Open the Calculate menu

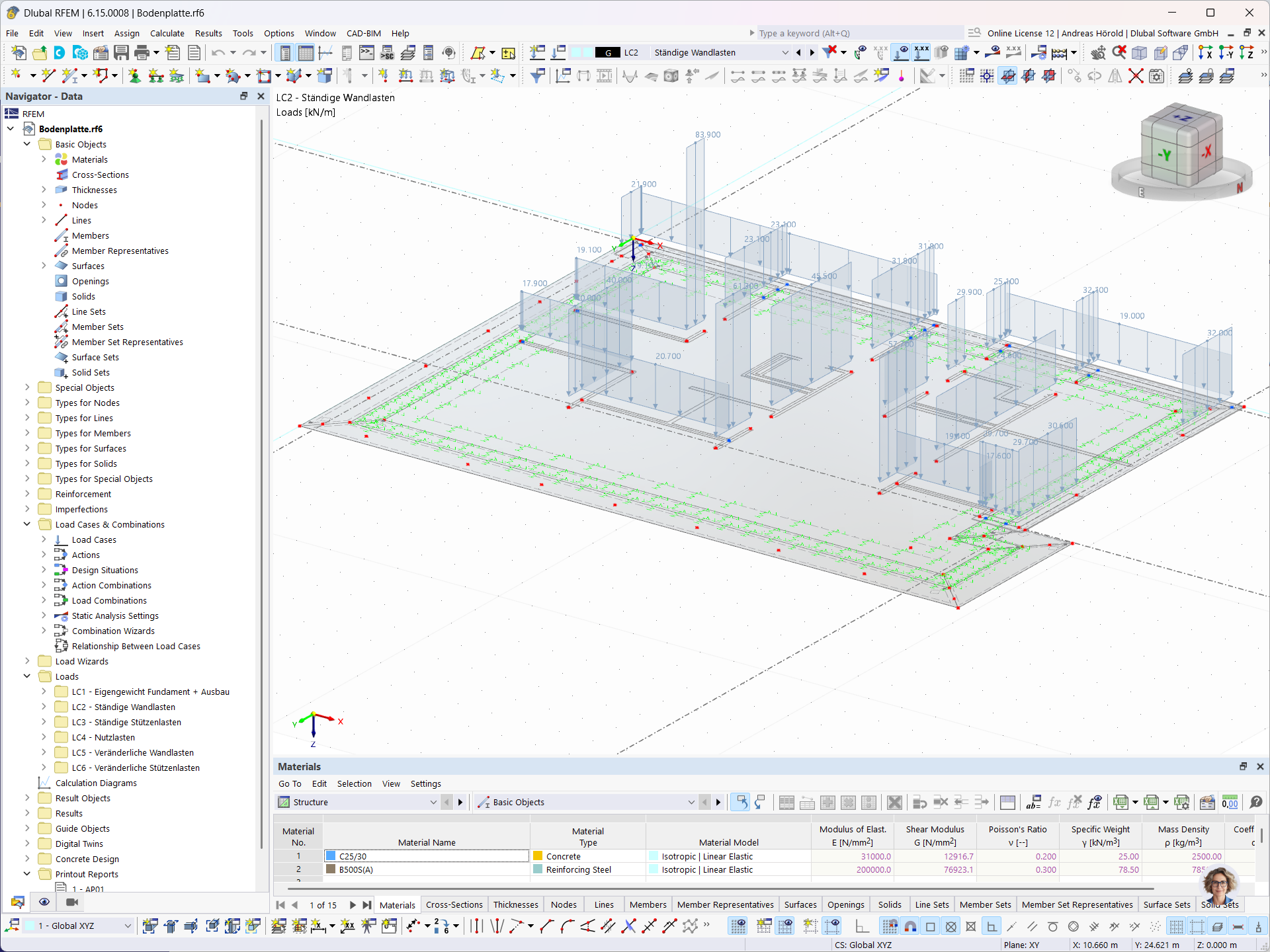click(x=167, y=33)
